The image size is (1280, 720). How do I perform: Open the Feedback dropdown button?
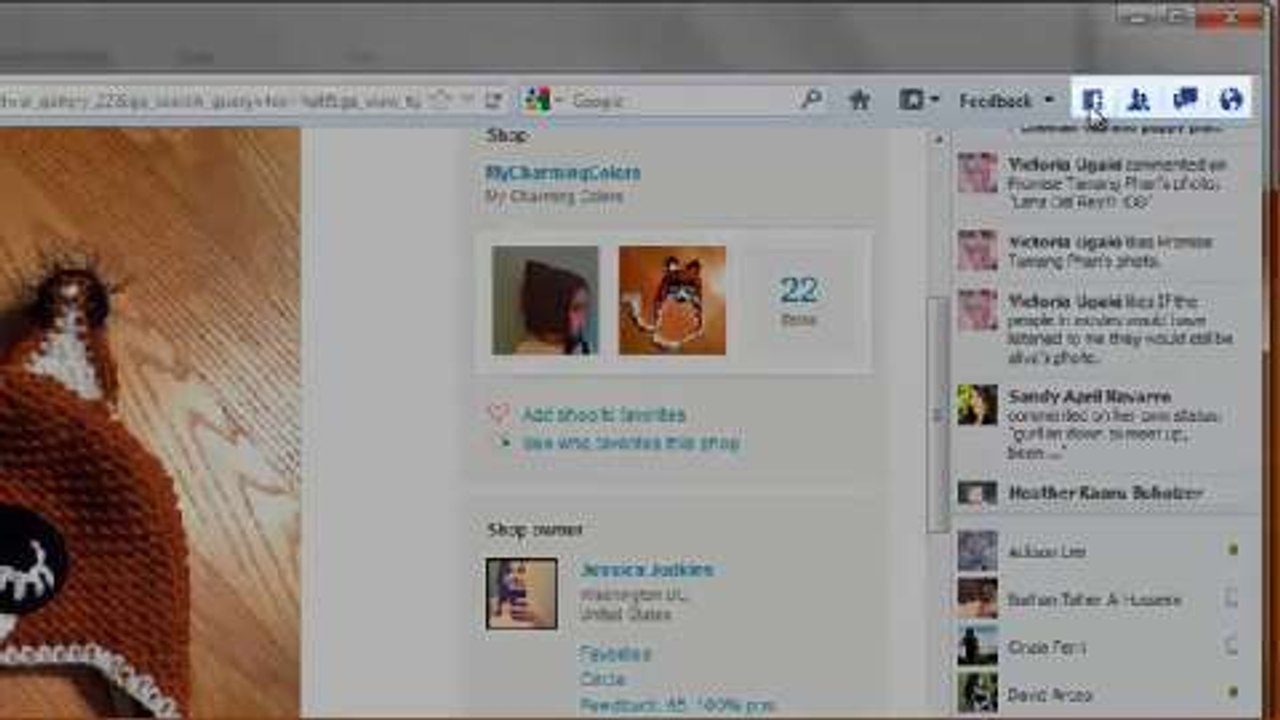click(1006, 100)
